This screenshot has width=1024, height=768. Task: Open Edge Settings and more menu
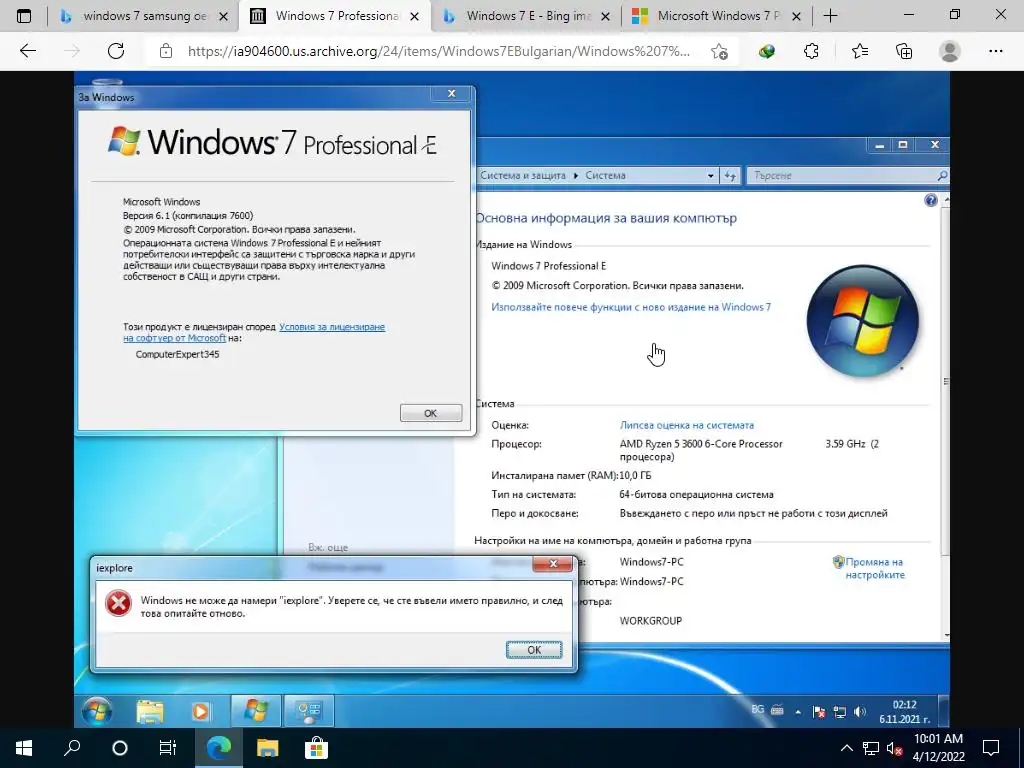pos(995,51)
